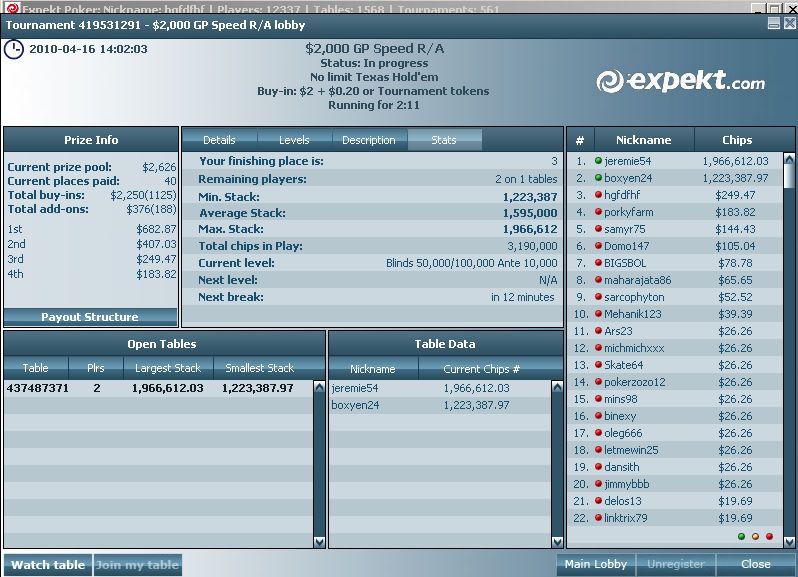This screenshot has width=798, height=577.
Task: Sort Open Tables by Largest Stack
Action: (168, 368)
